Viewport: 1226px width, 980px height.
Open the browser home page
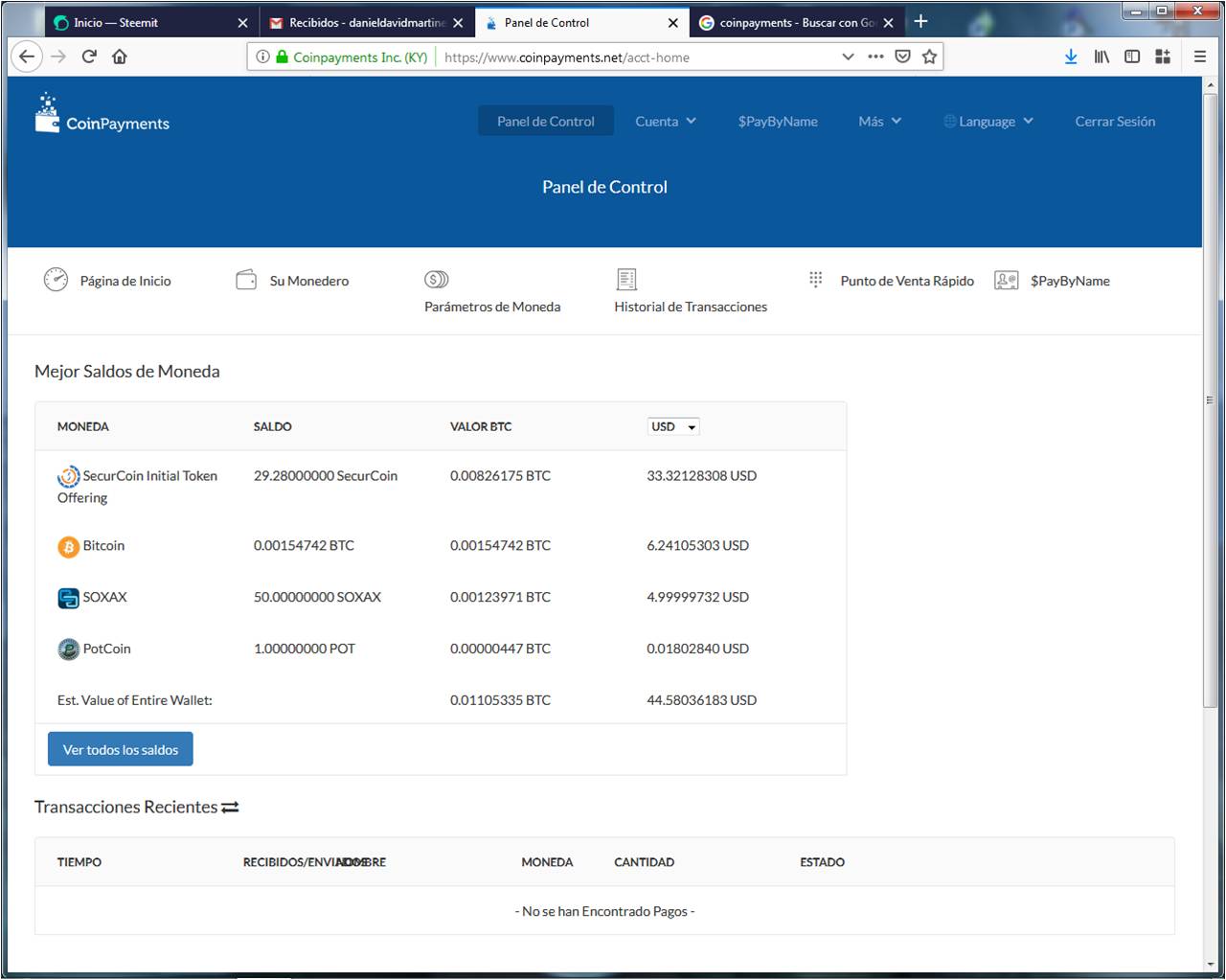point(120,57)
